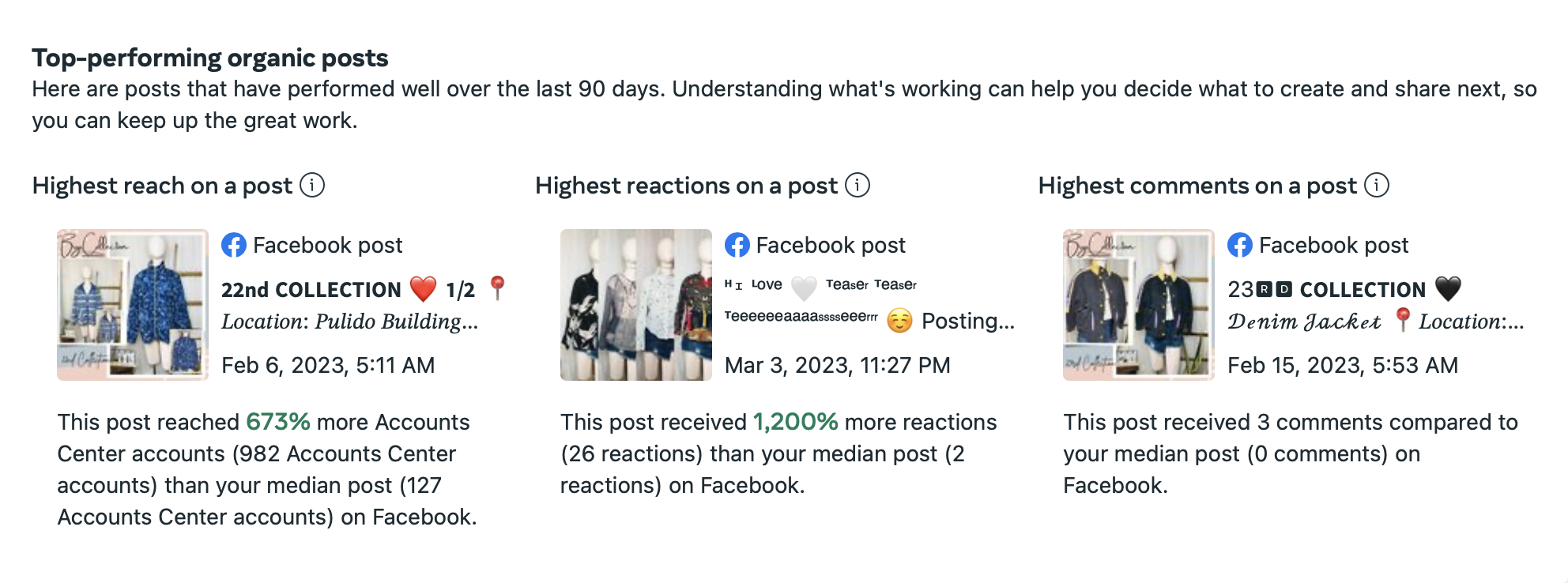Screen dimensions: 1568x583
Task: Click the Feb 6, 2023 post date
Action: click(x=328, y=365)
